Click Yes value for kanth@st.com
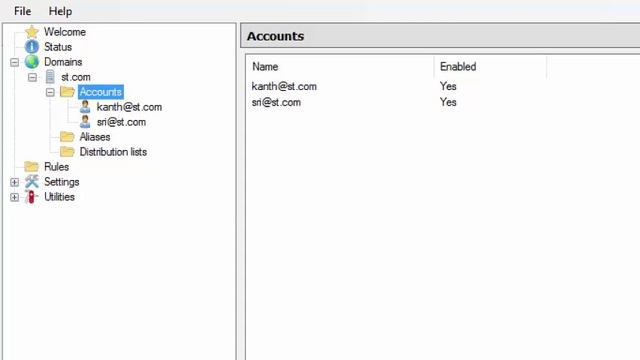This screenshot has width=640, height=360. pos(448,86)
